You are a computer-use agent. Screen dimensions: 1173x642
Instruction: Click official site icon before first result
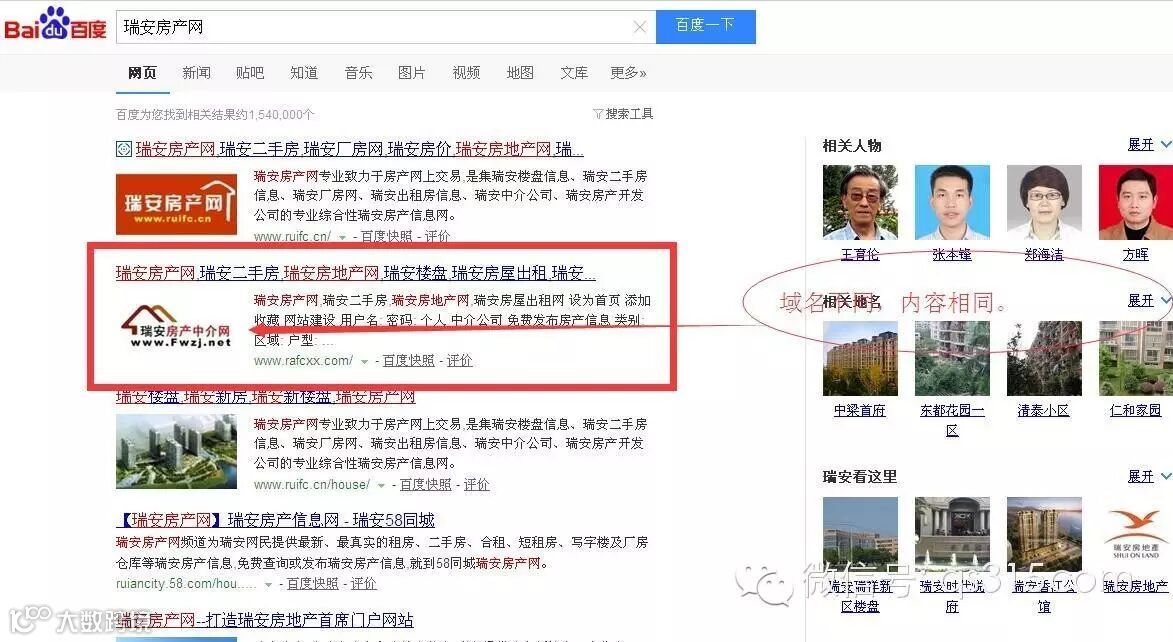(123, 149)
